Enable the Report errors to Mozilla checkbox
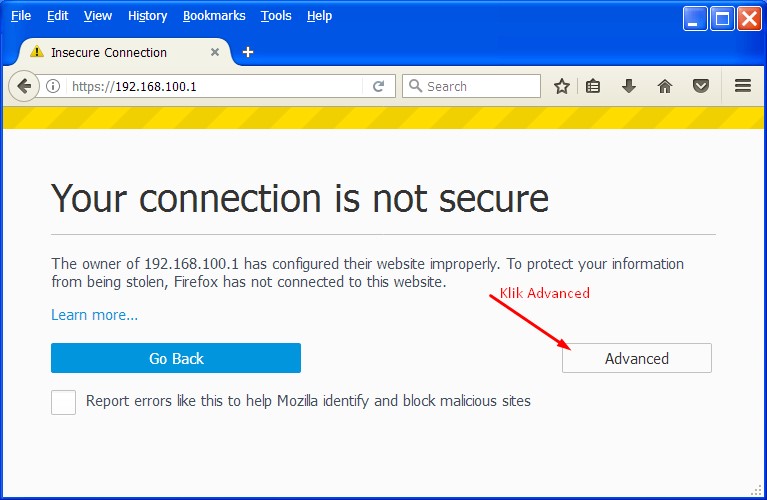Image resolution: width=767 pixels, height=500 pixels. (x=64, y=402)
